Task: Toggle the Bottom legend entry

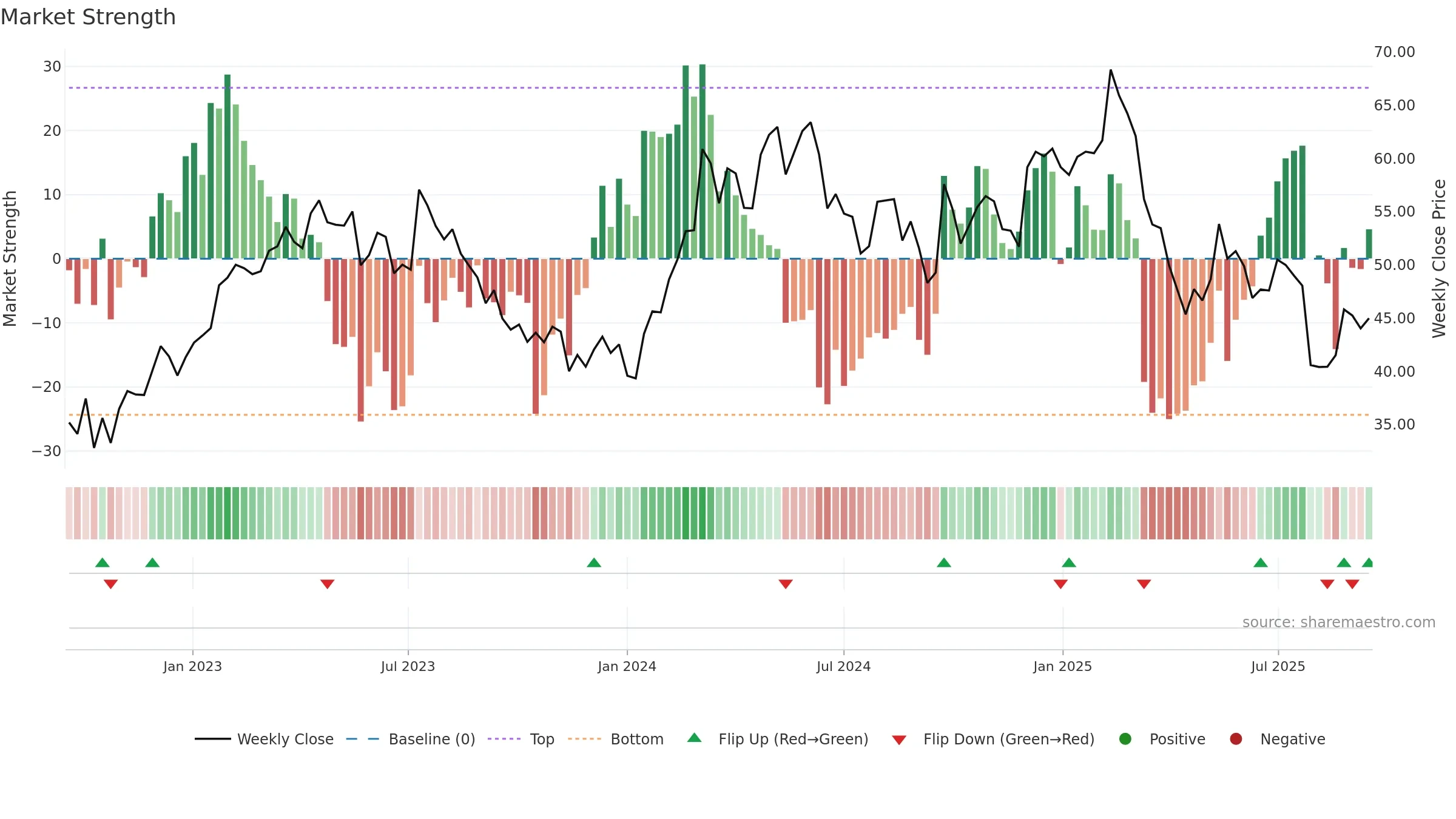Action: pos(616,739)
